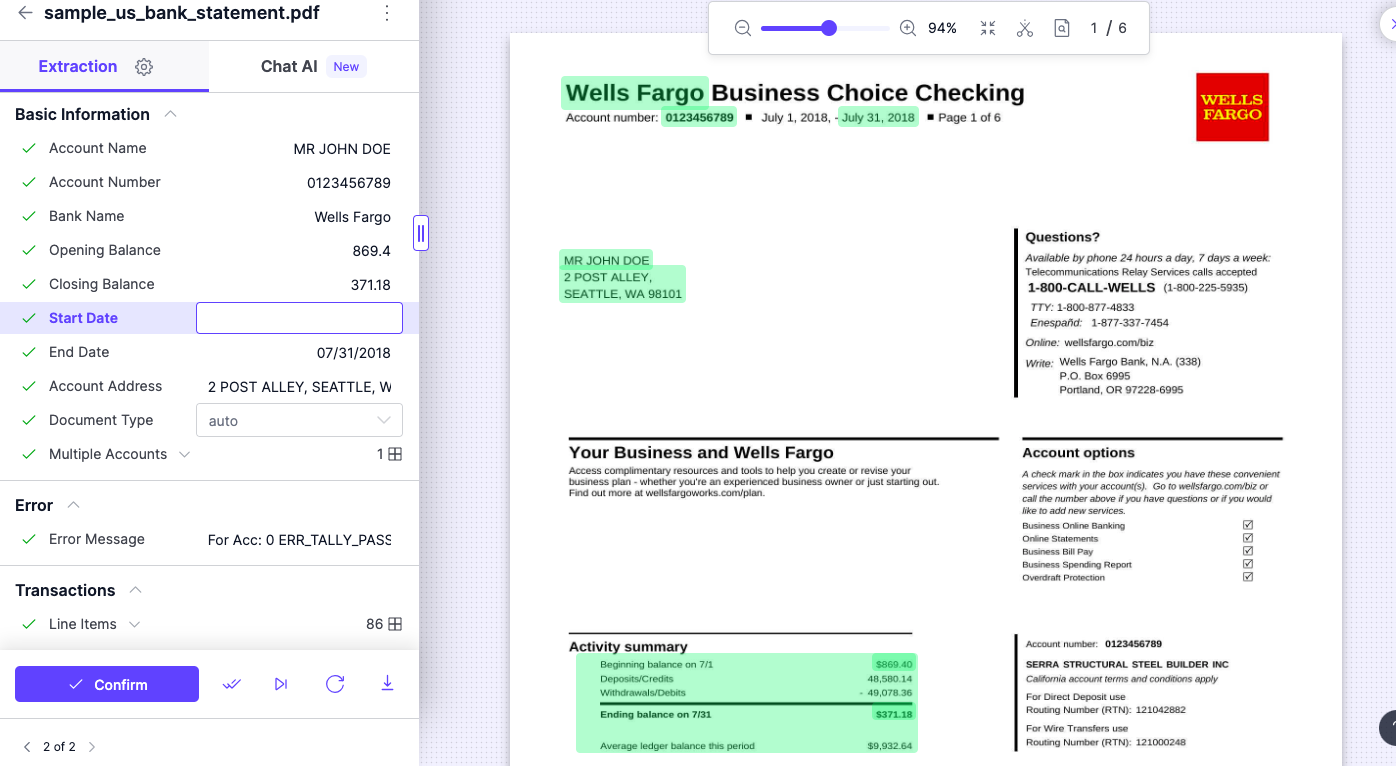Adjust the zoom level slider
Screen dimensions: 1396x766
coord(828,28)
